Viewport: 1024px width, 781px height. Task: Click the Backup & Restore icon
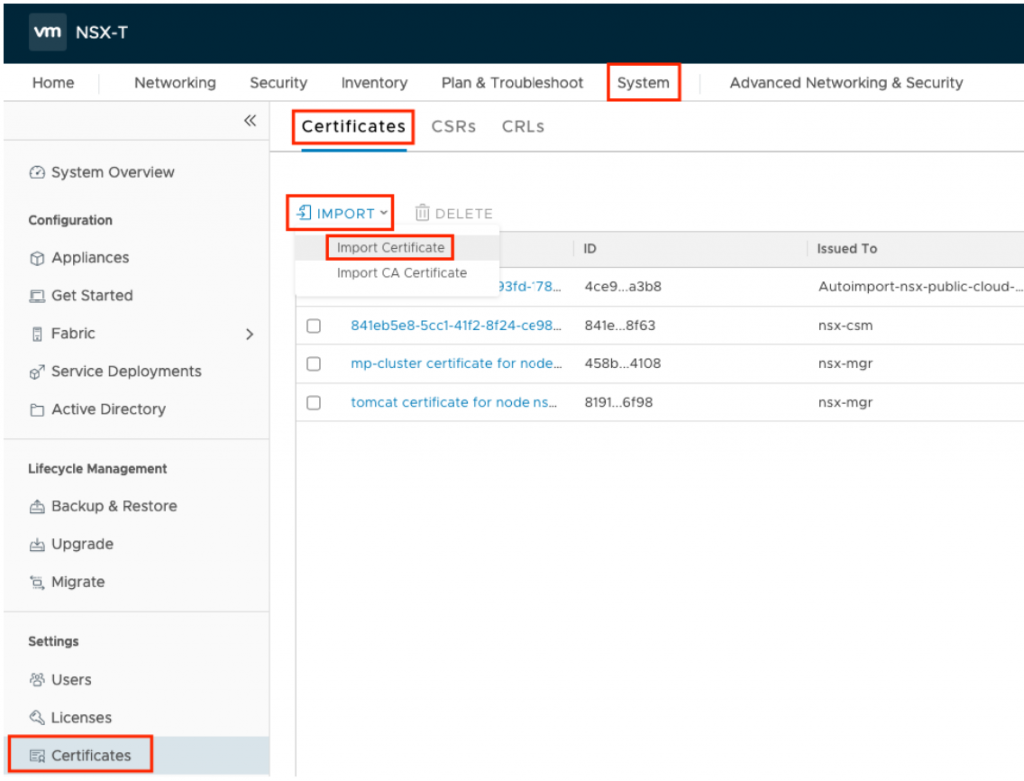37,506
